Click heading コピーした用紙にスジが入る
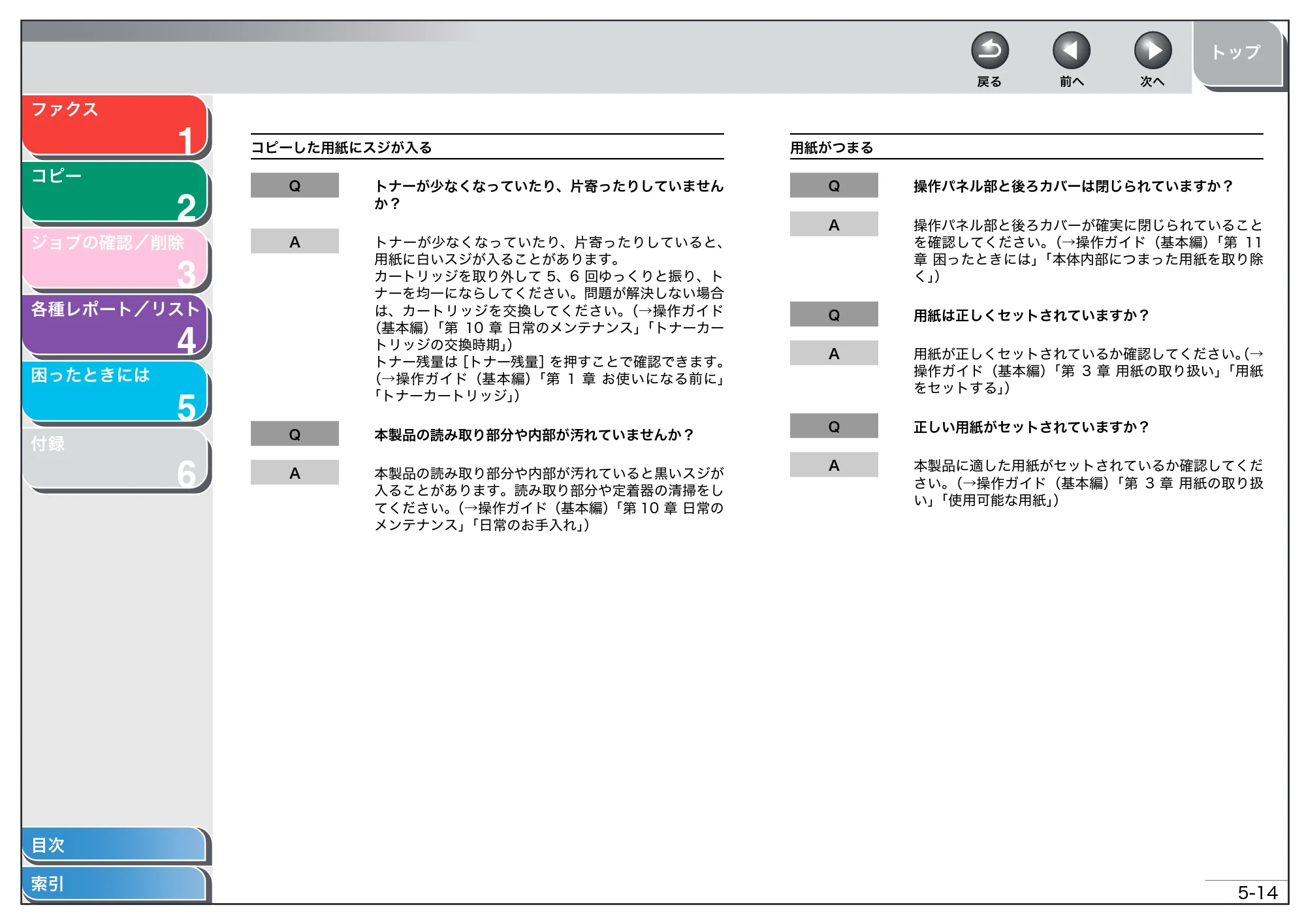Screen dimensions: 1306x924 (342, 148)
